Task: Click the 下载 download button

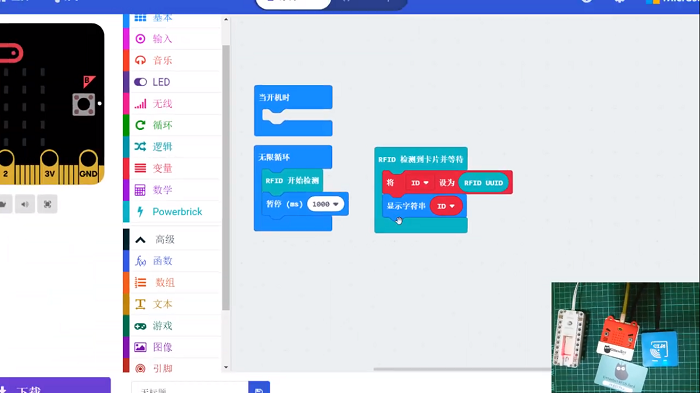Action: 55,385
